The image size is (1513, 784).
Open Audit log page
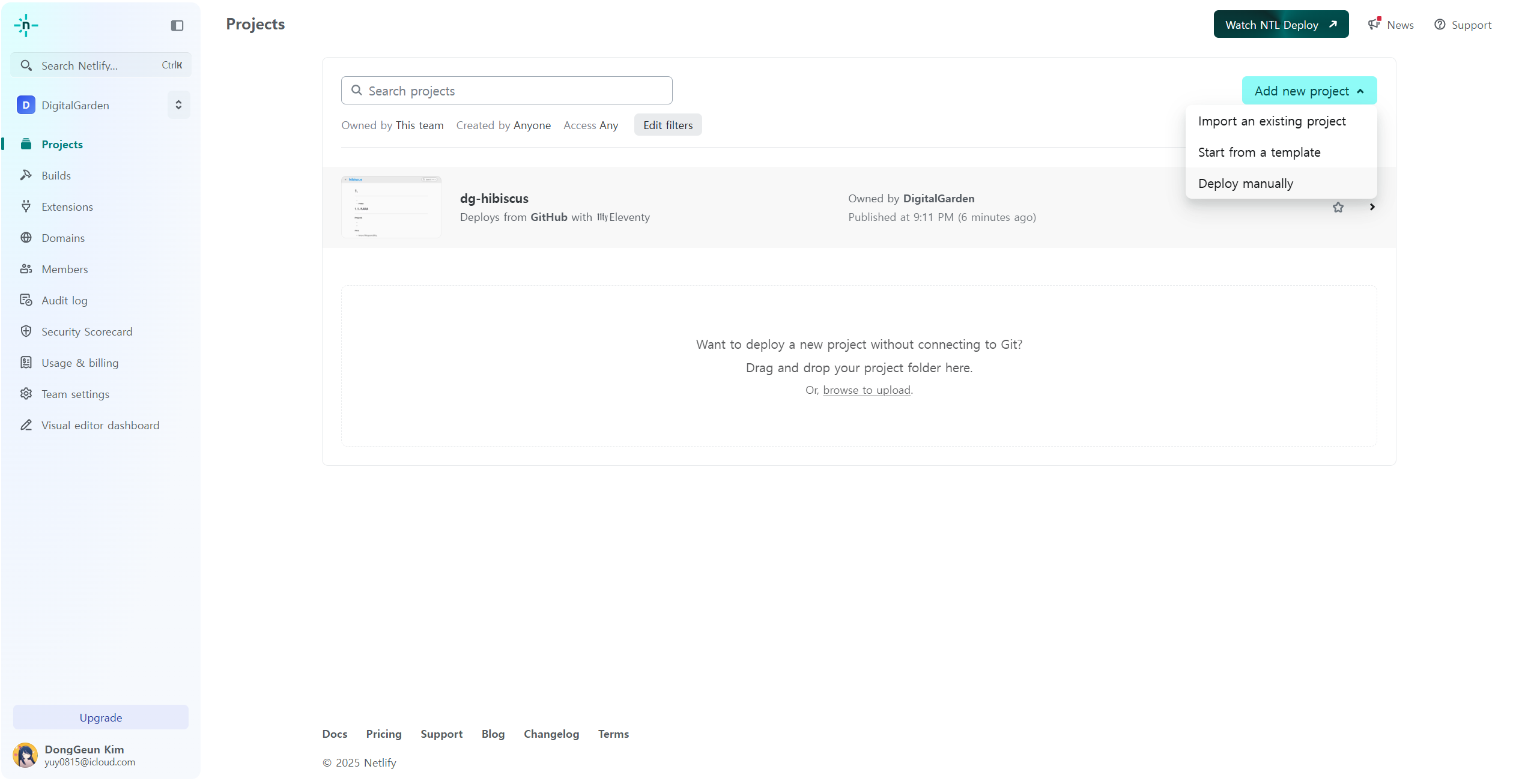(x=64, y=300)
